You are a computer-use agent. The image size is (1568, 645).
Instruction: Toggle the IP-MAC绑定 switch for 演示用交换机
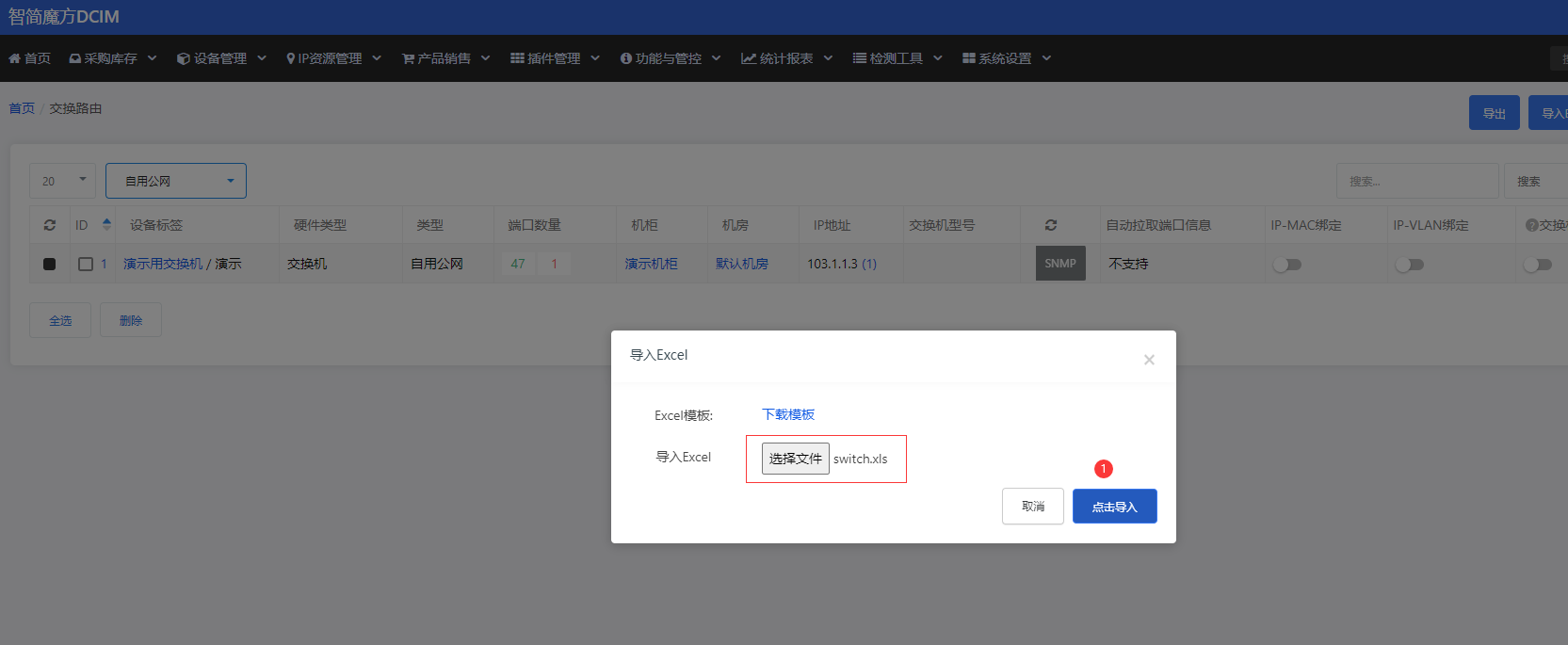(x=1287, y=265)
